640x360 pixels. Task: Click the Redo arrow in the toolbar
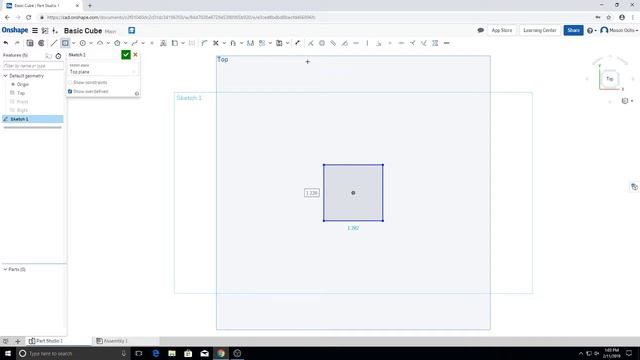coord(17,43)
